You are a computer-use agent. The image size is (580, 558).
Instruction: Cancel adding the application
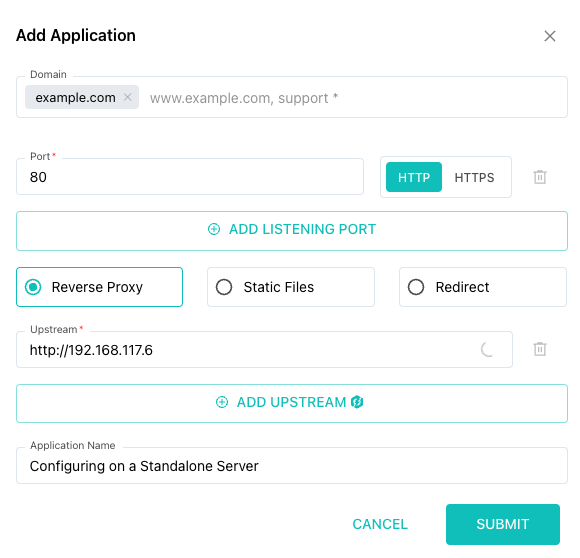click(380, 524)
